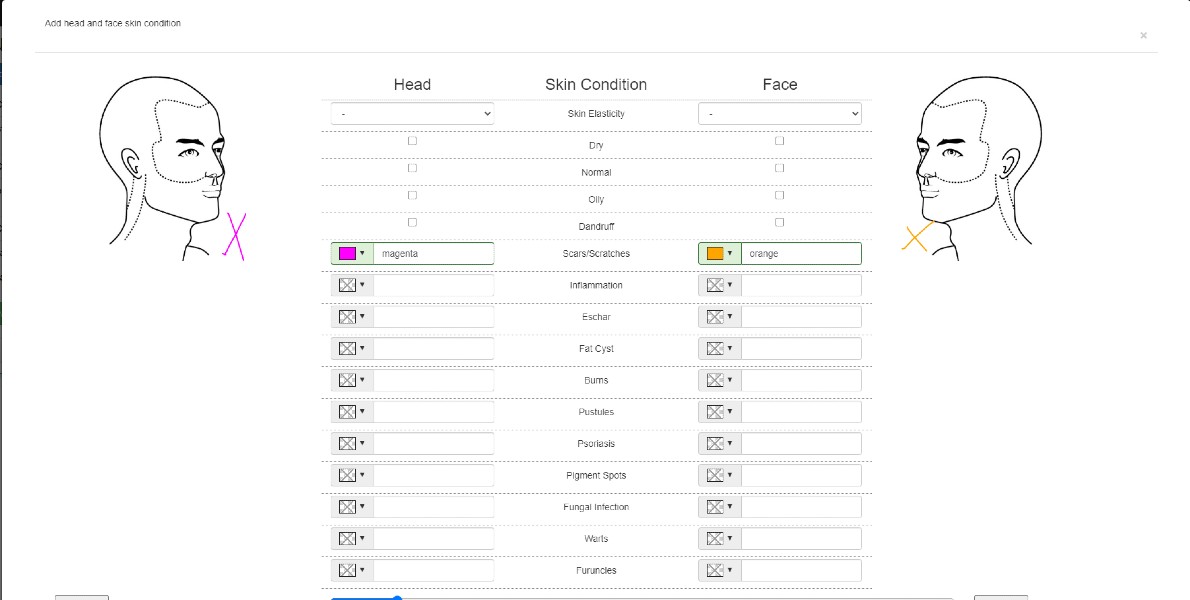Image resolution: width=1190 pixels, height=600 pixels.
Task: Click the horizontal slider handle at the bottom
Action: (397, 598)
